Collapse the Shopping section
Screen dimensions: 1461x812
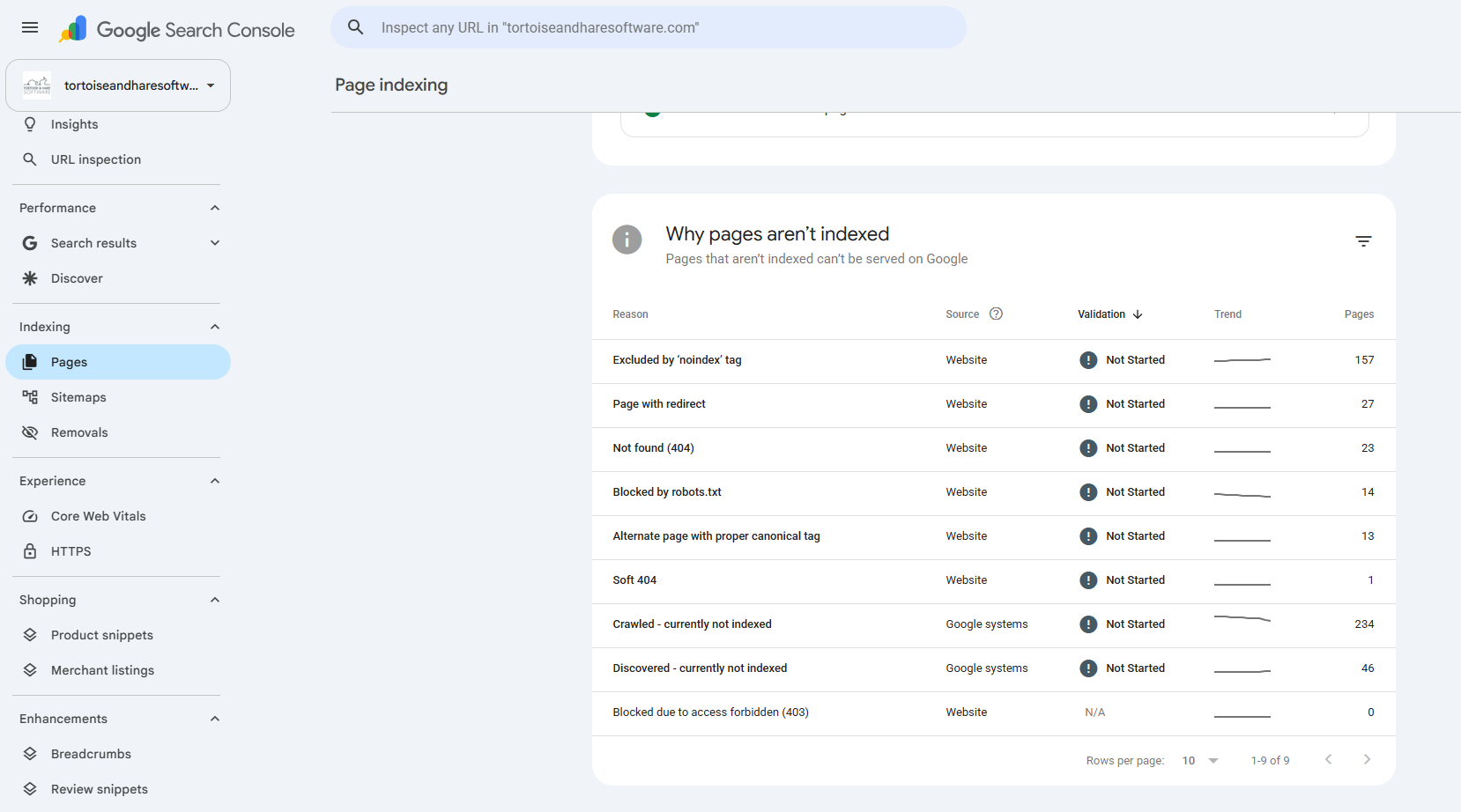[x=215, y=600]
